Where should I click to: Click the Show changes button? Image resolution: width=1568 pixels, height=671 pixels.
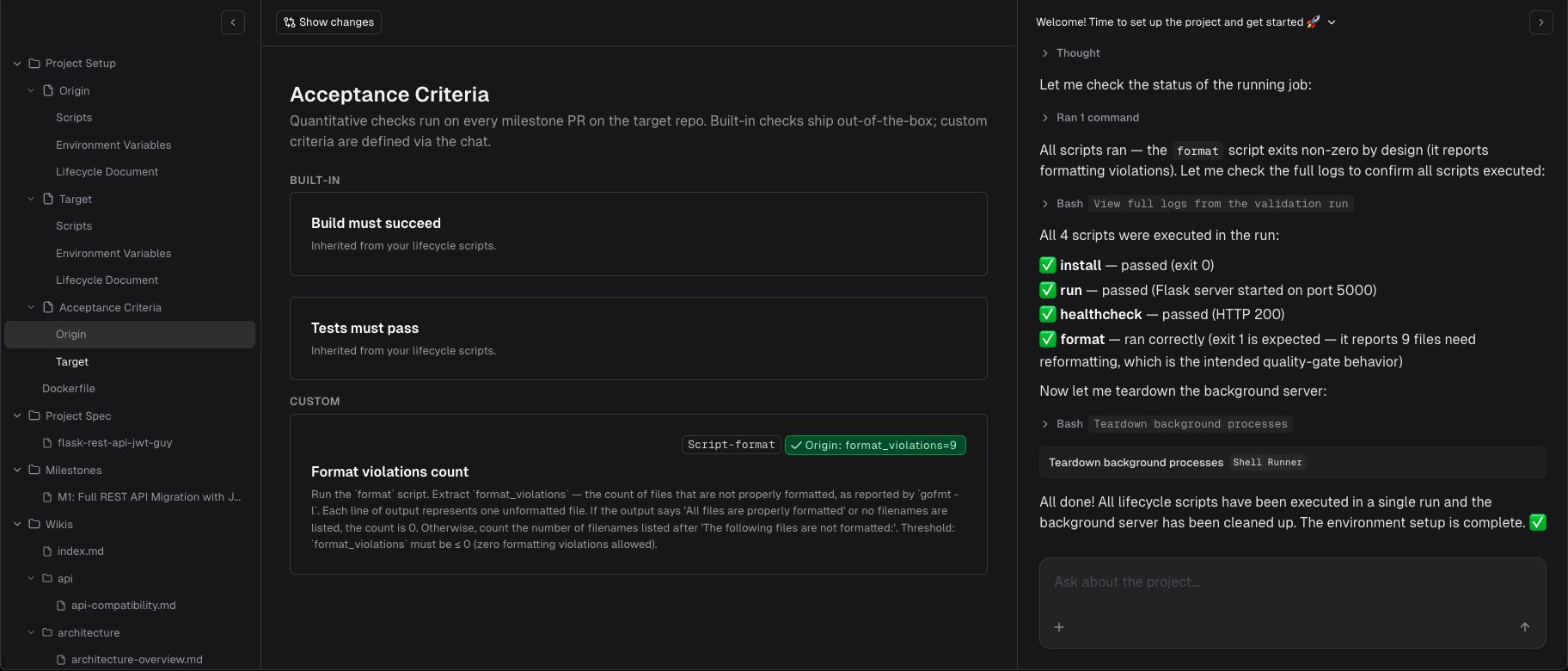coord(328,22)
